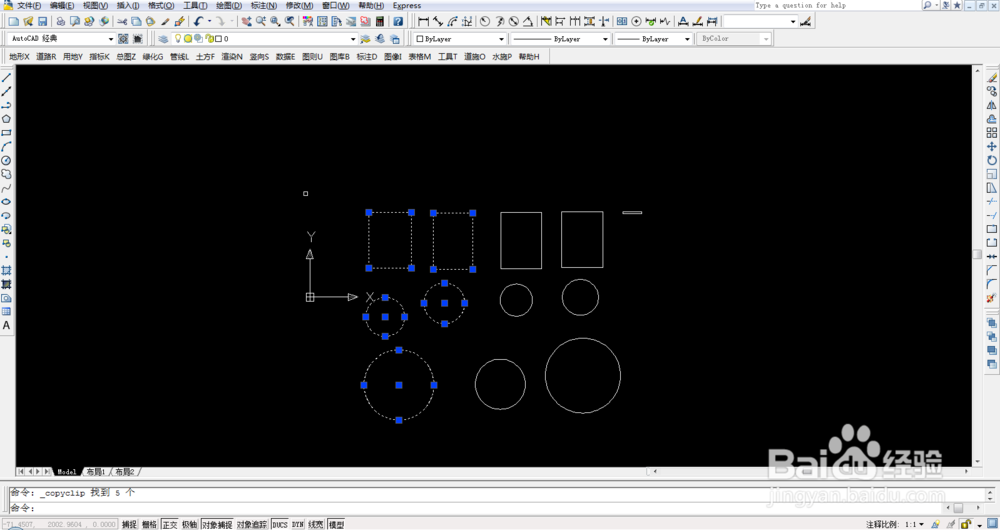Click the Cut scissors icon
Viewport: 1000px width, 530px height.
coord(122,22)
